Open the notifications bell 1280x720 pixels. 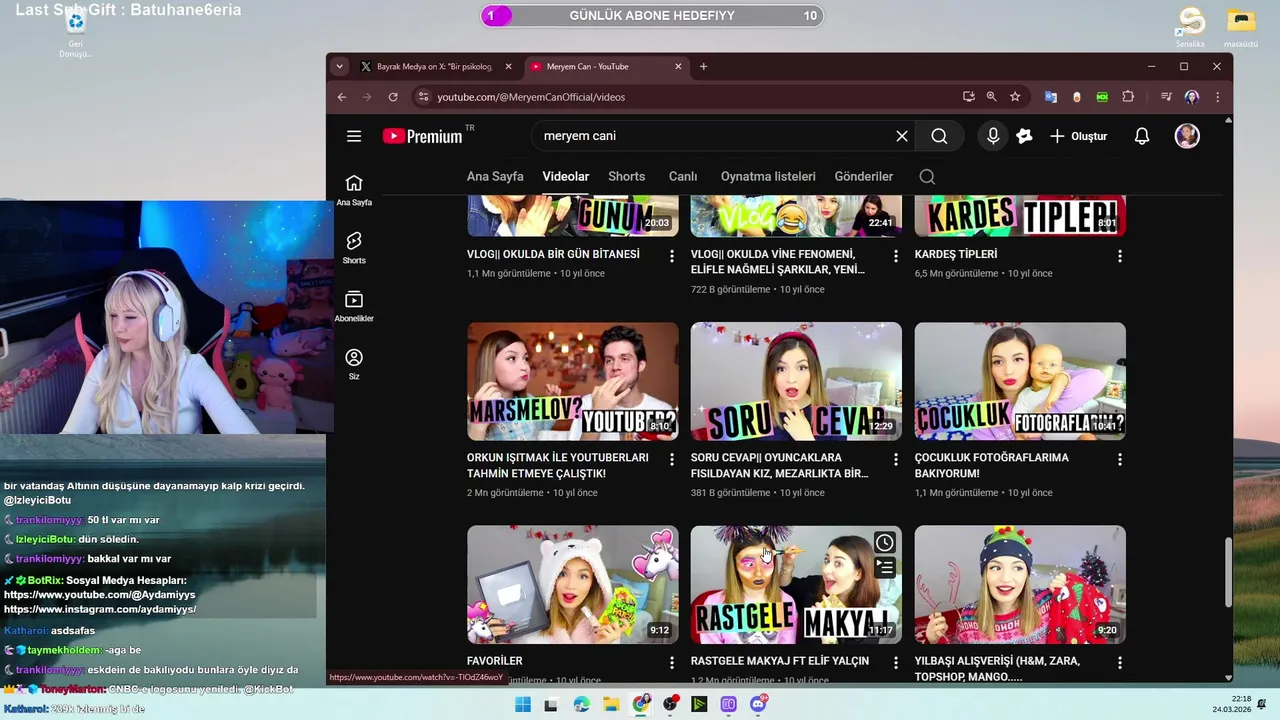pyautogui.click(x=1142, y=136)
